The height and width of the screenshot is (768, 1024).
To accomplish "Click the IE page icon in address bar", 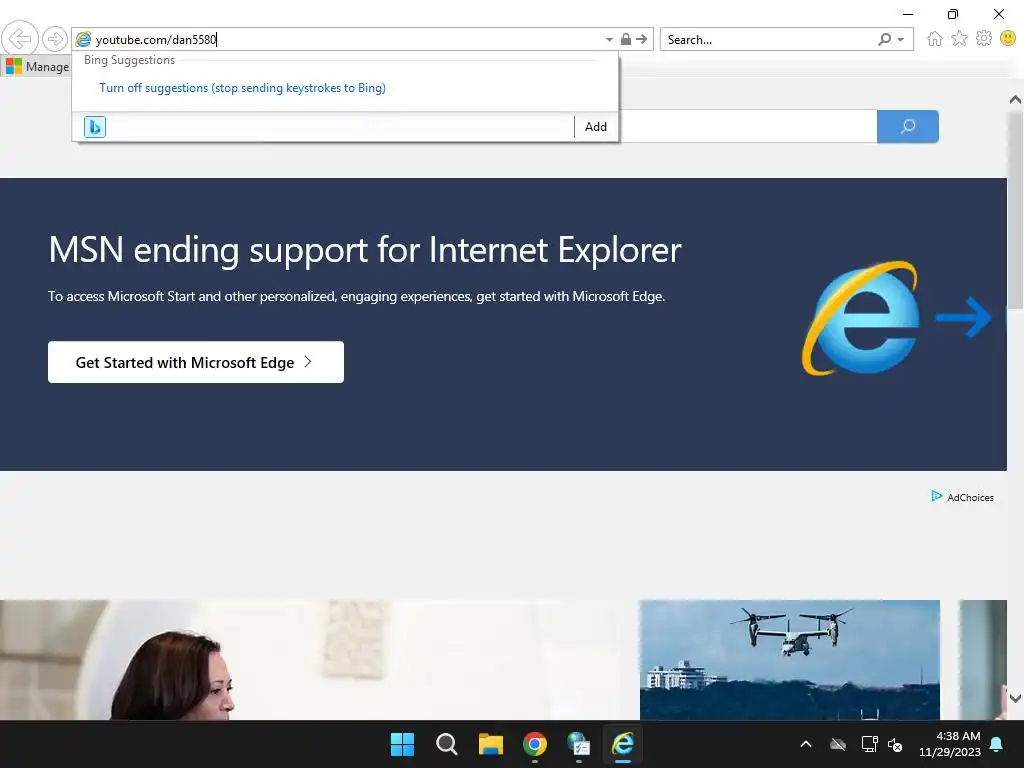I will point(83,39).
